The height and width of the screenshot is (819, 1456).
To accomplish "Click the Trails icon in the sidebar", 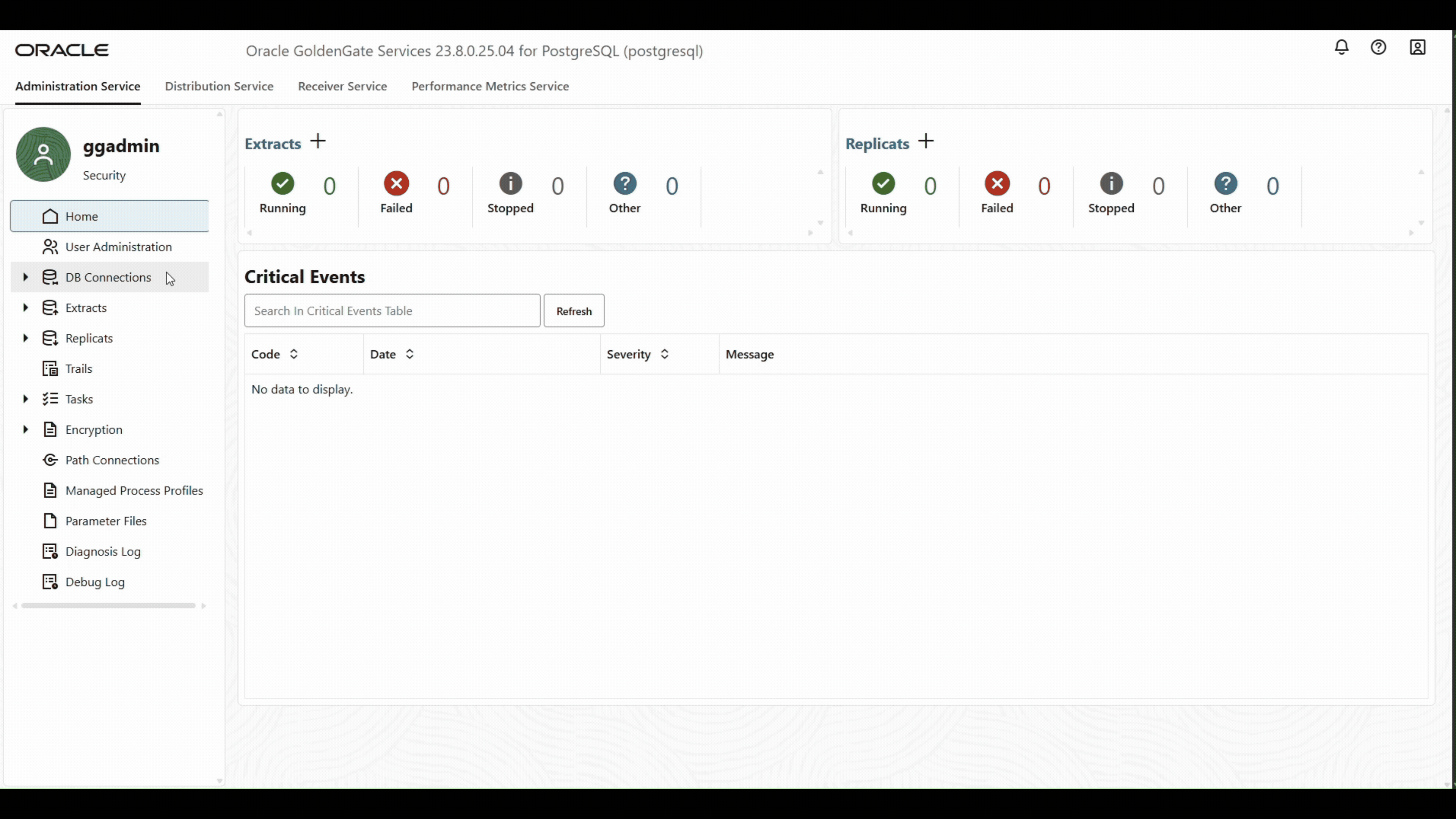I will coord(50,368).
